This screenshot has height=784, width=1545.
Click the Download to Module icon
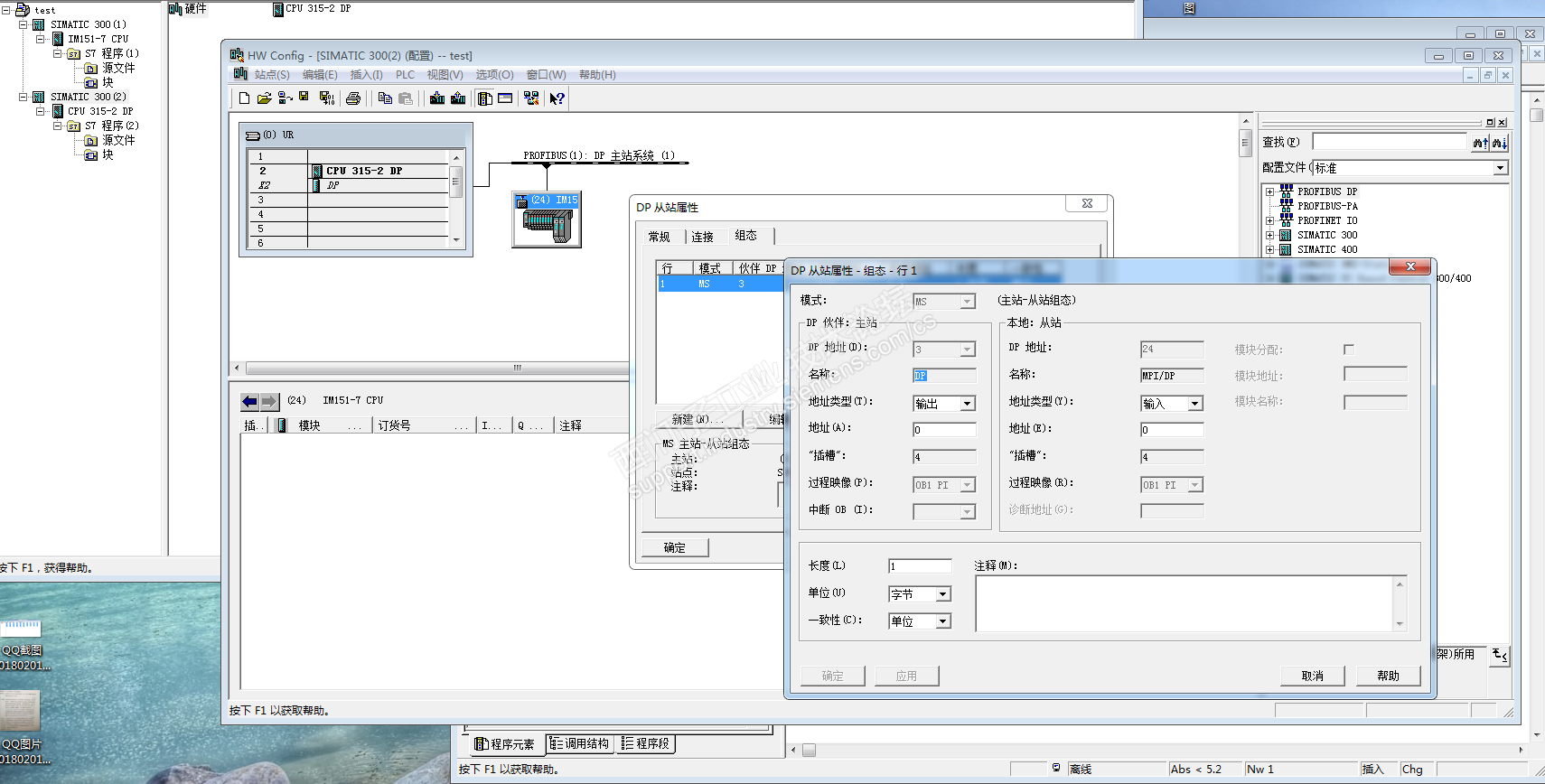click(x=437, y=98)
